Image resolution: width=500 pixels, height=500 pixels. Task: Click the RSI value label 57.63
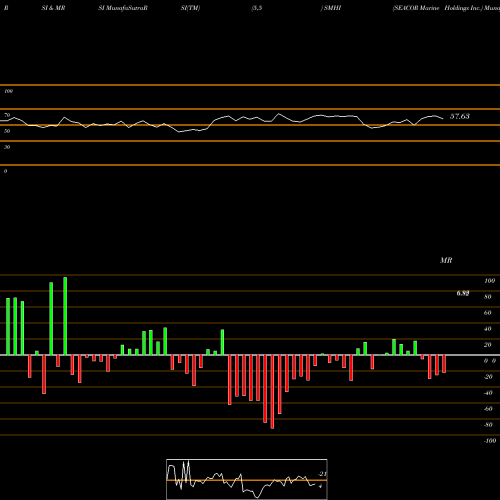(x=460, y=116)
